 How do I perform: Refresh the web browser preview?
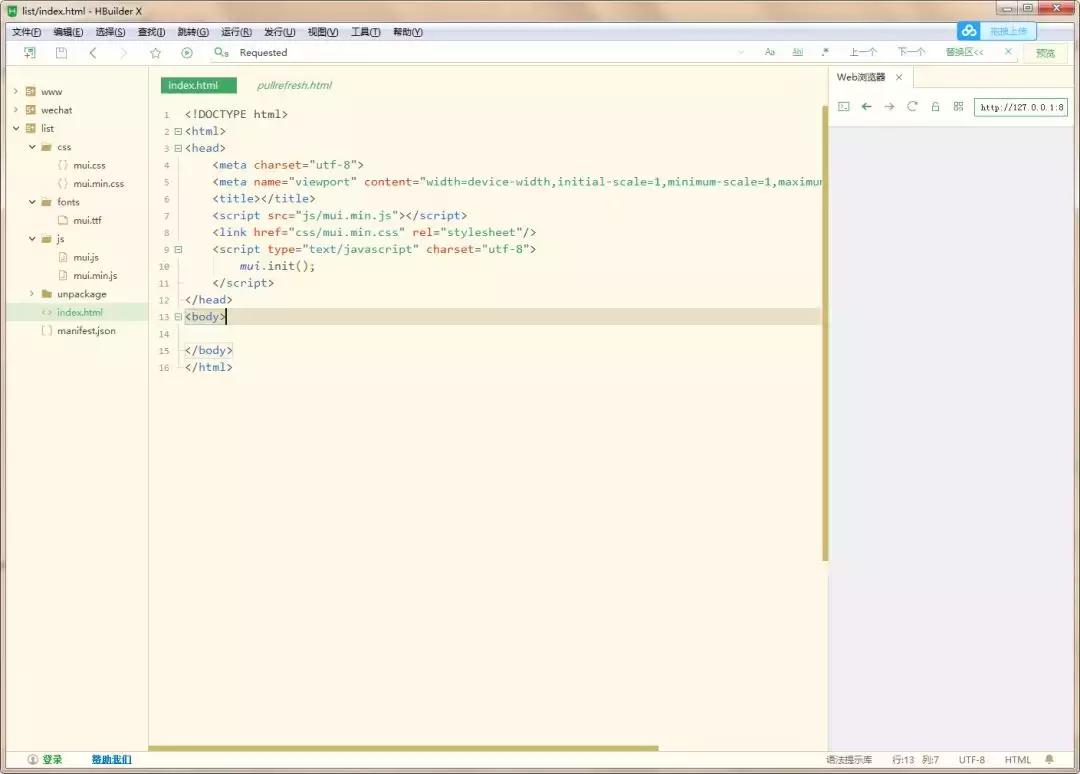(912, 107)
